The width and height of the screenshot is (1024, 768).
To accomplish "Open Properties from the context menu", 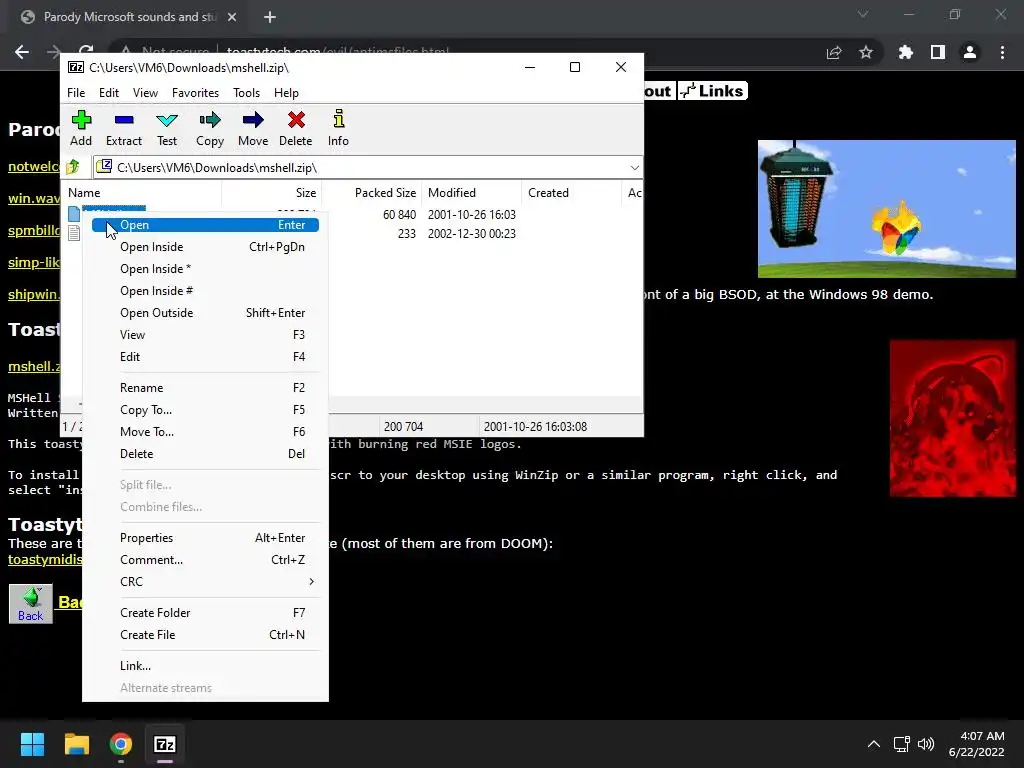I will [x=205, y=537].
